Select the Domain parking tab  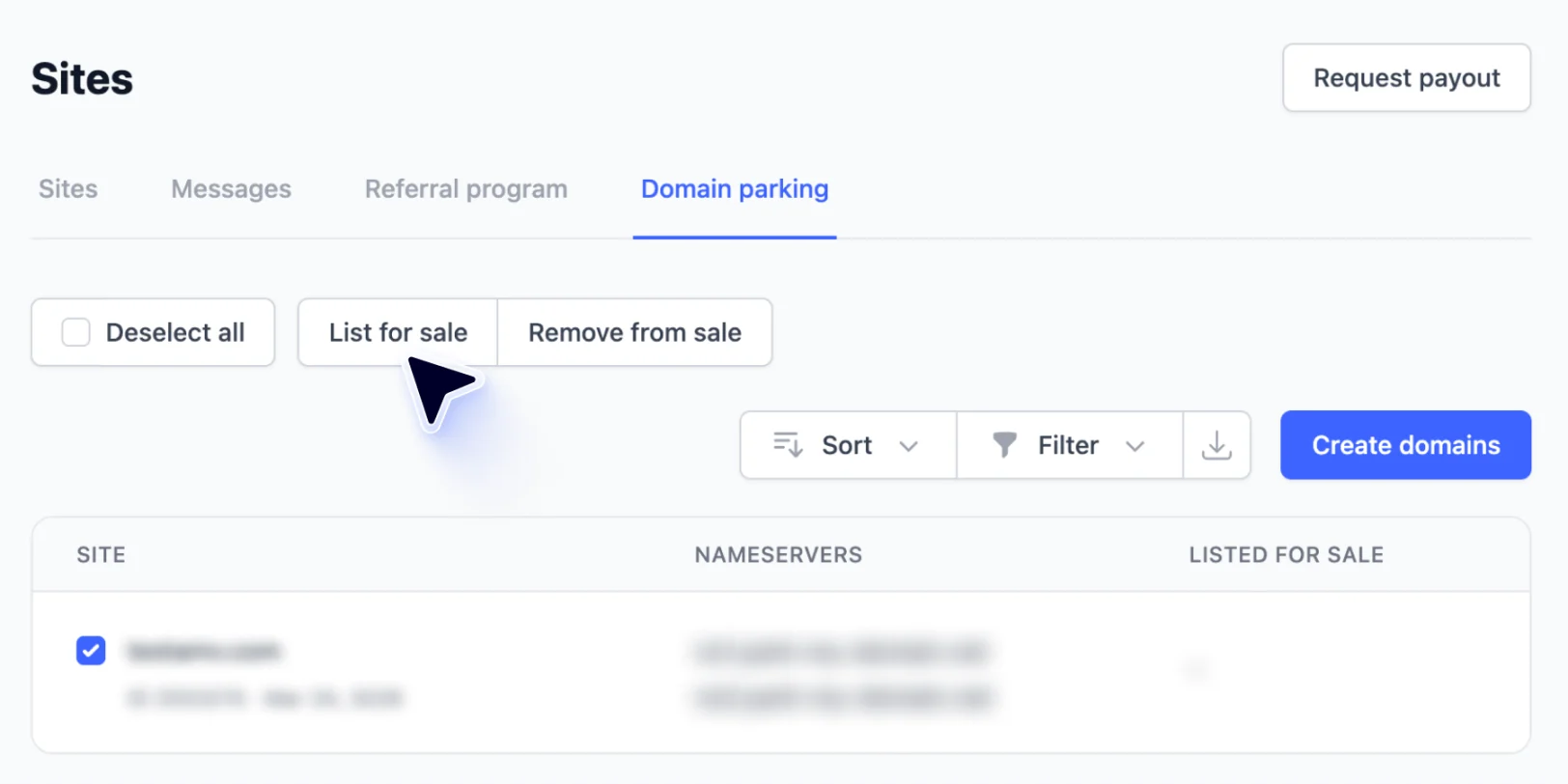click(x=734, y=189)
